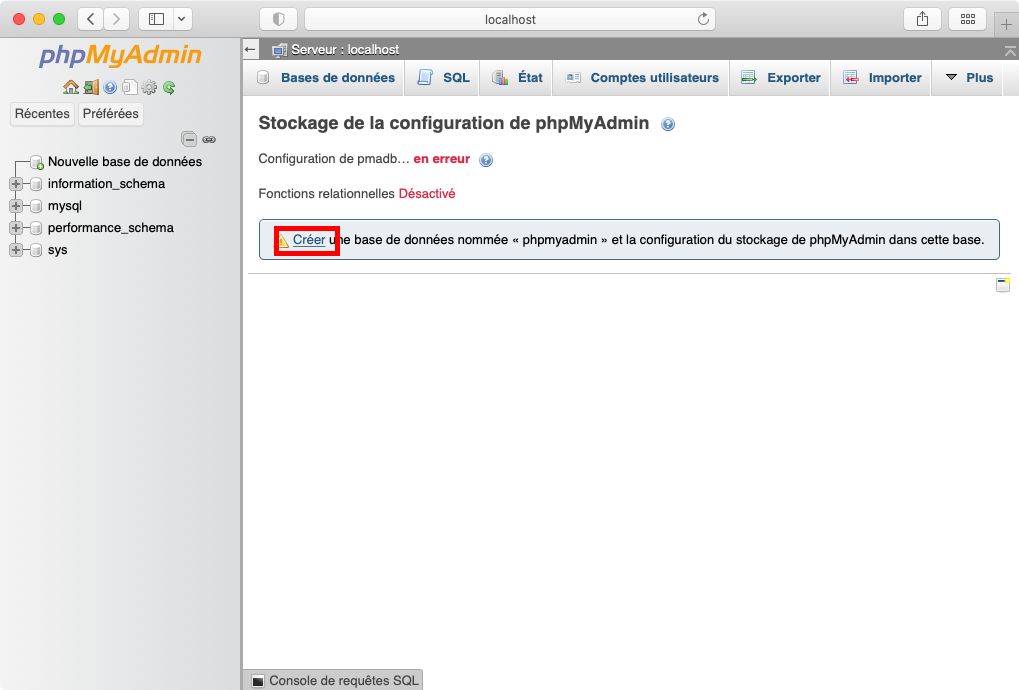Expand the mysql database tree node
The image size is (1019, 690).
(15, 206)
